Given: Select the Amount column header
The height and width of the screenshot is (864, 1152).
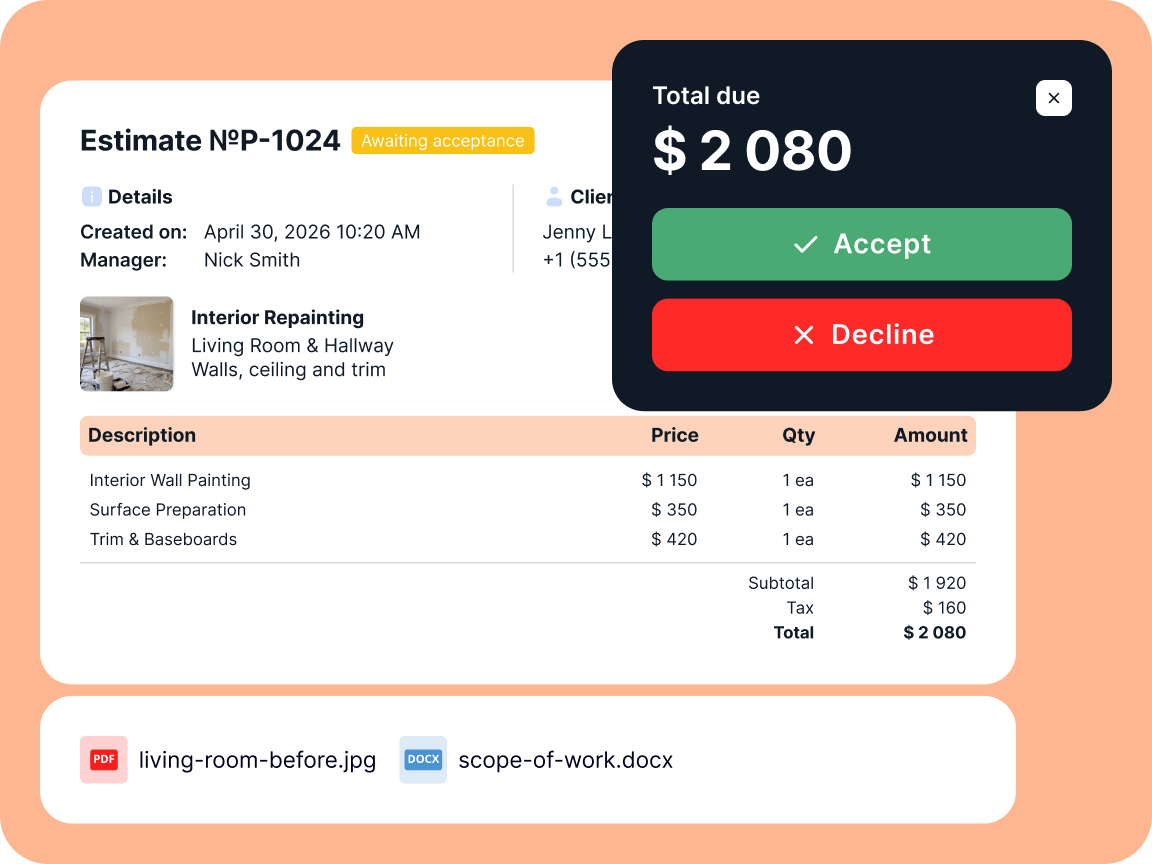Looking at the screenshot, I should 930,435.
